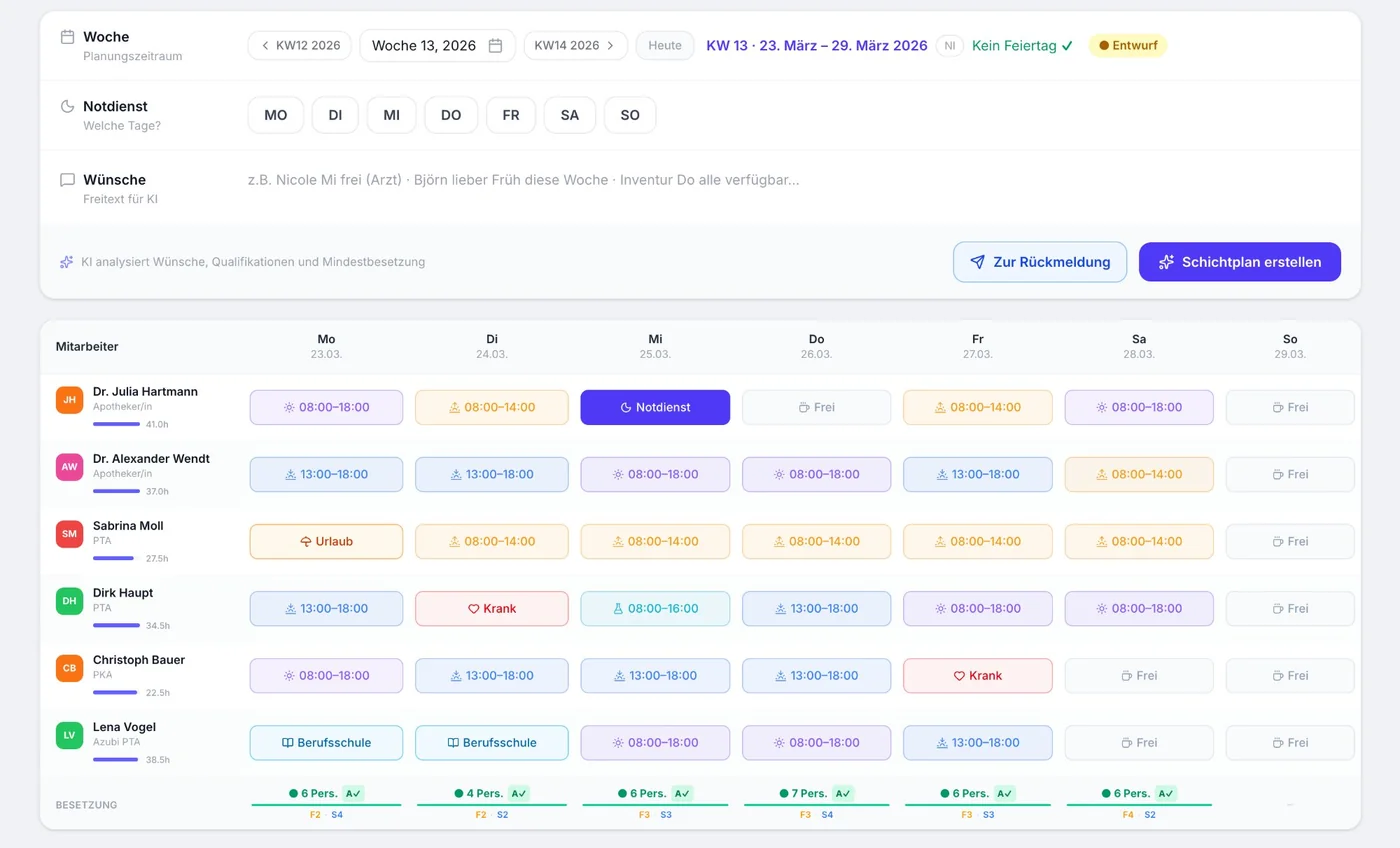Click SM avatar of Sabrina Moll
This screenshot has height=848, width=1400.
click(x=69, y=534)
